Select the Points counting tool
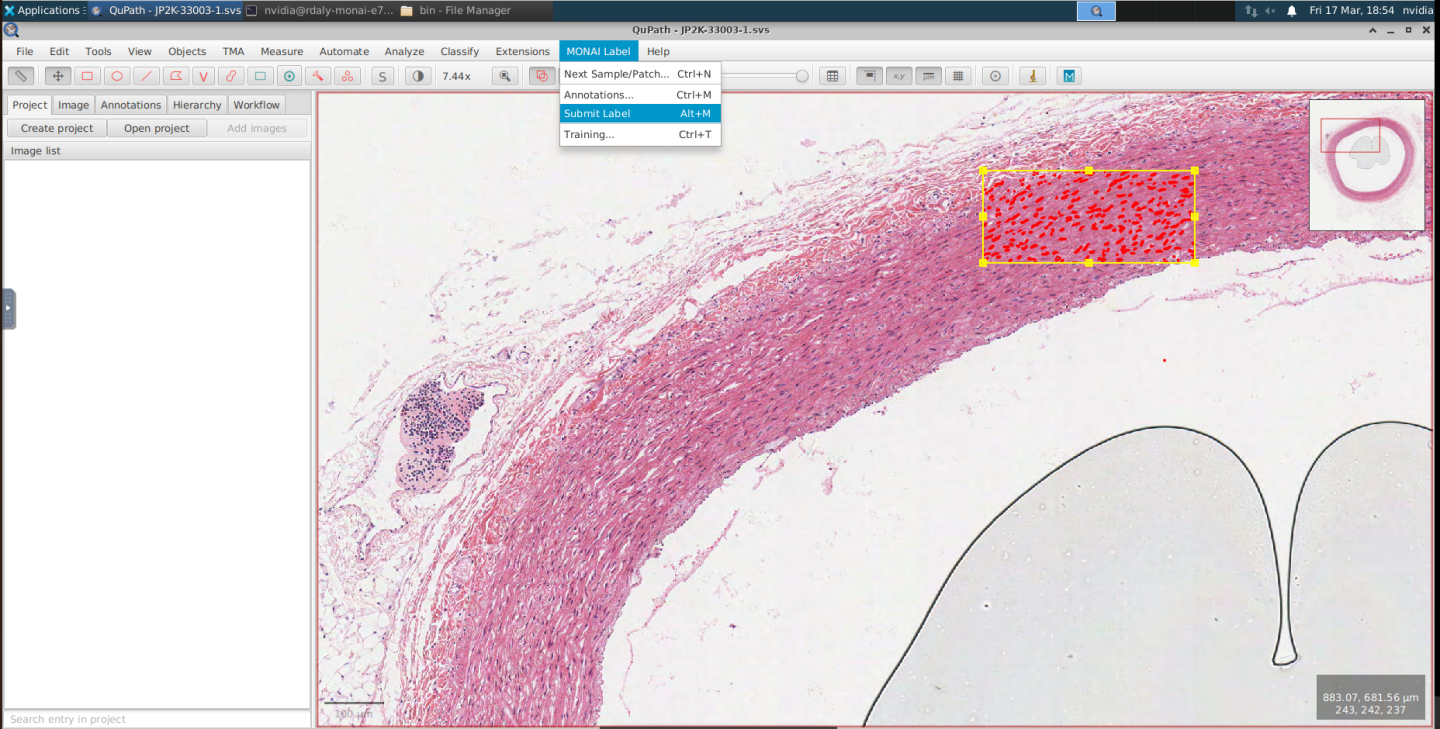 347,76
